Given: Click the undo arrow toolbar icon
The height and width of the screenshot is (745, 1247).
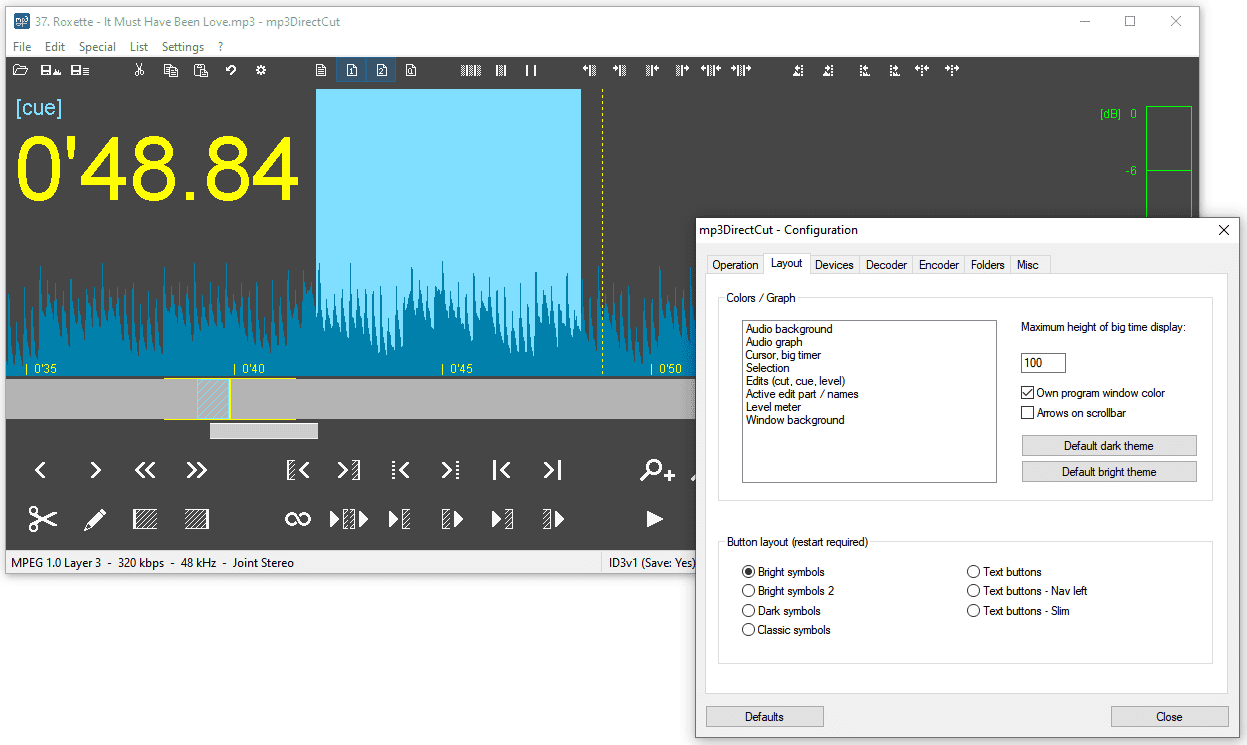Looking at the screenshot, I should coord(230,70).
